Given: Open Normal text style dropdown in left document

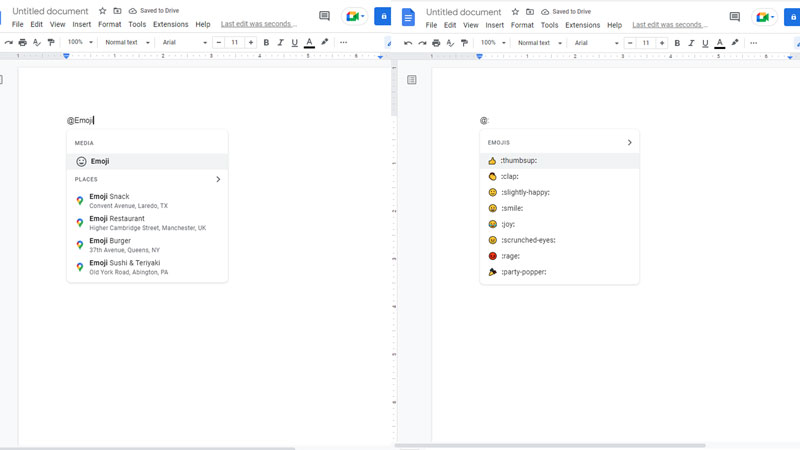Looking at the screenshot, I should point(127,42).
